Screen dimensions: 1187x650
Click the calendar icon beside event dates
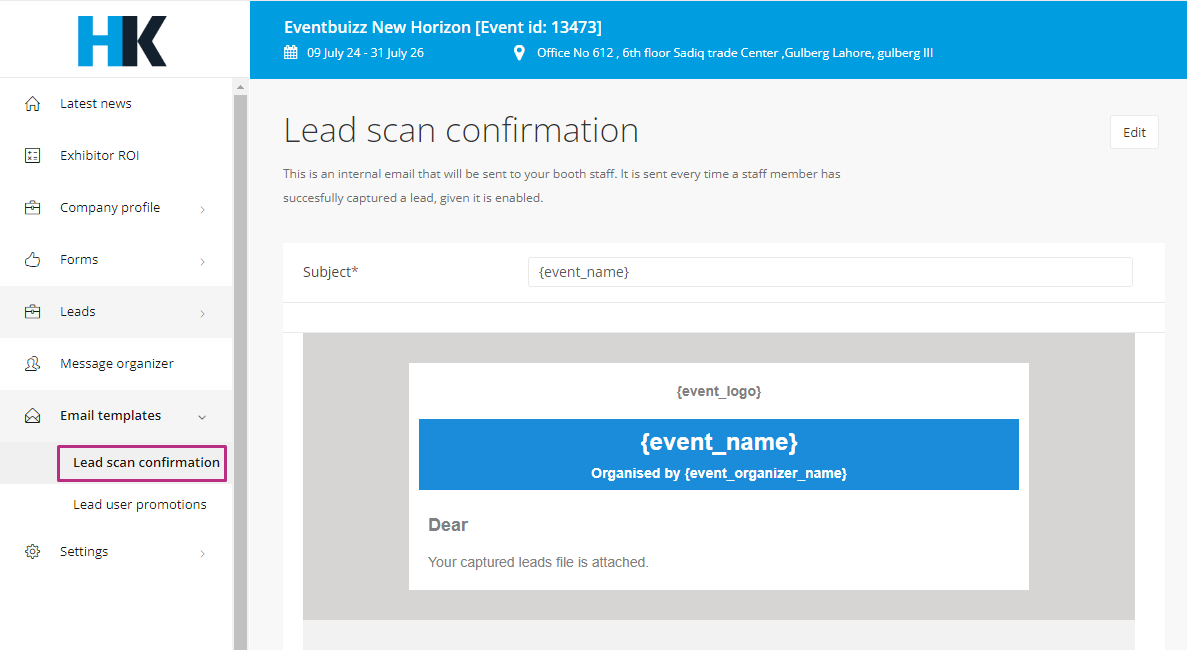tap(291, 53)
